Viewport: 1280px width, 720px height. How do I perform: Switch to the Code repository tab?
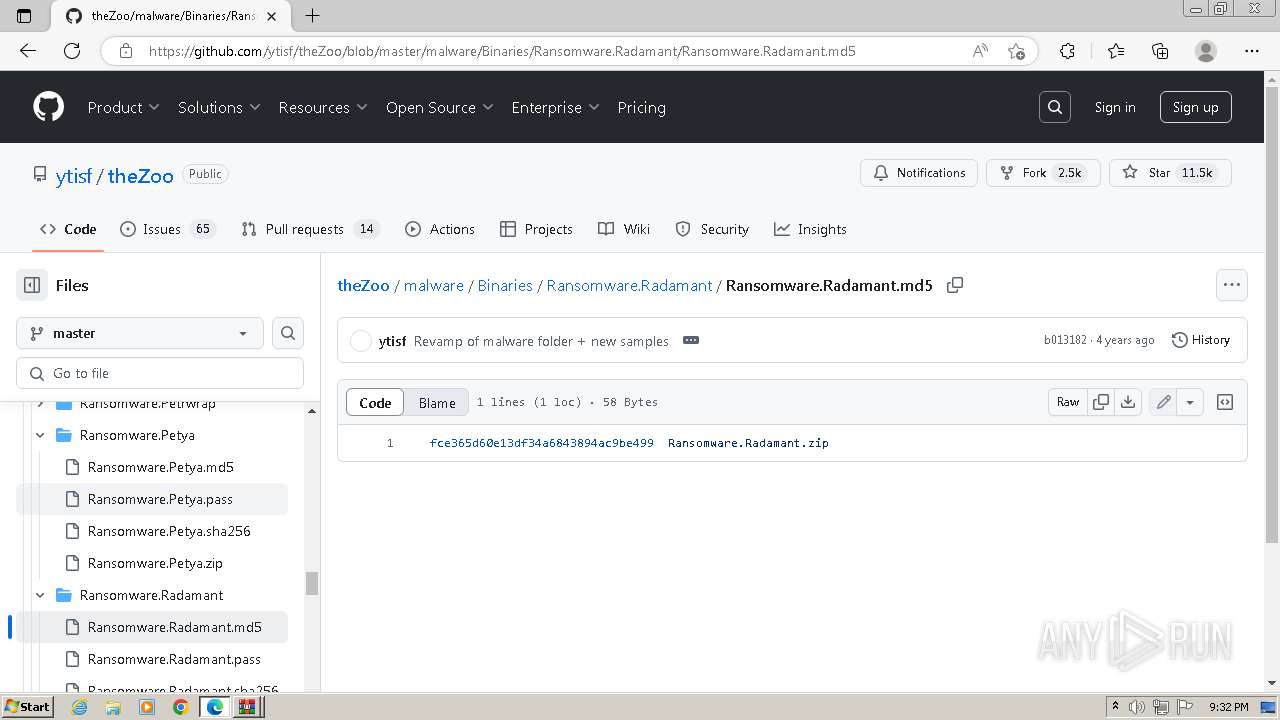pyautogui.click(x=68, y=229)
